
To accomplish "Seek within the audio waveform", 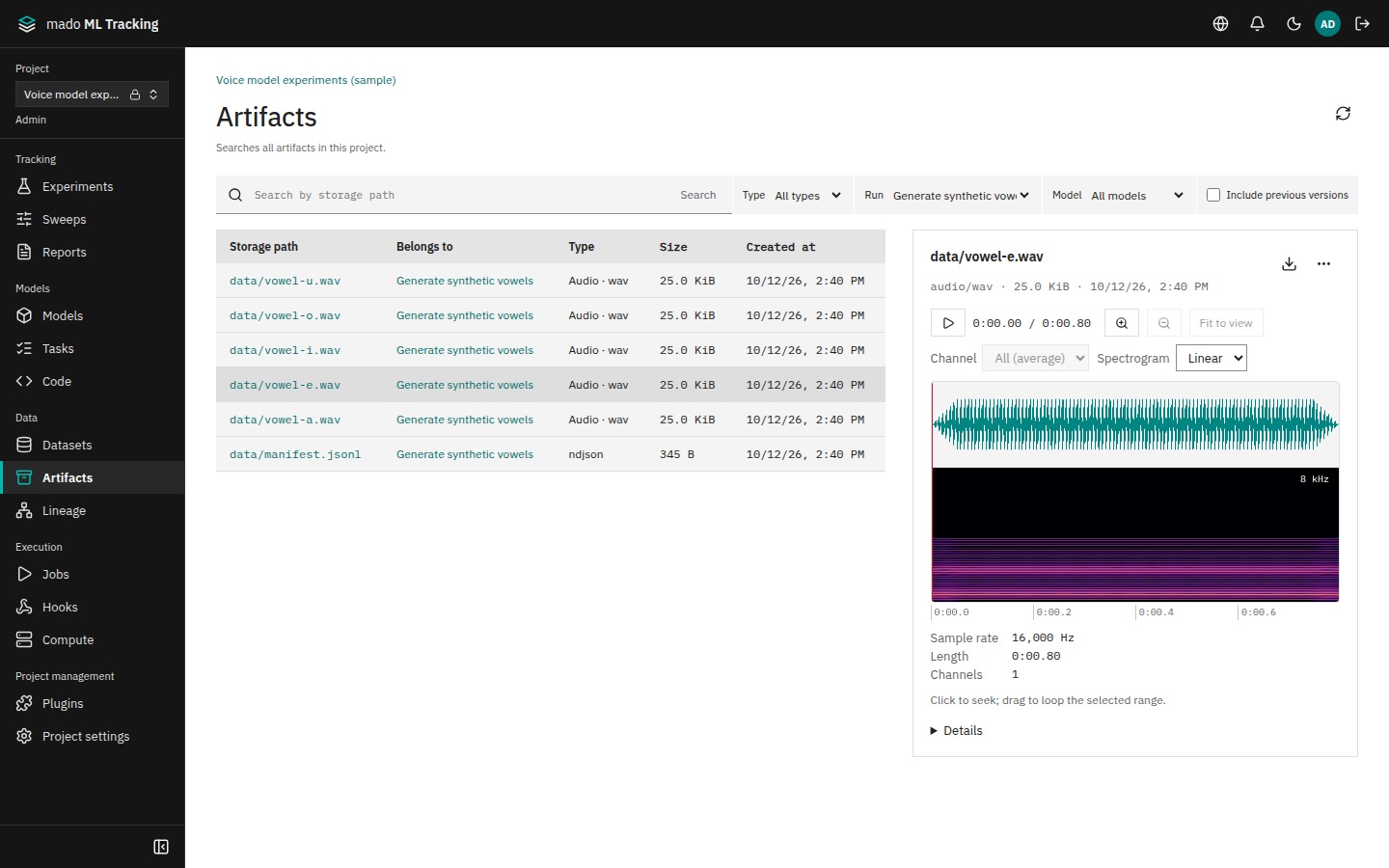I will click(x=1135, y=424).
